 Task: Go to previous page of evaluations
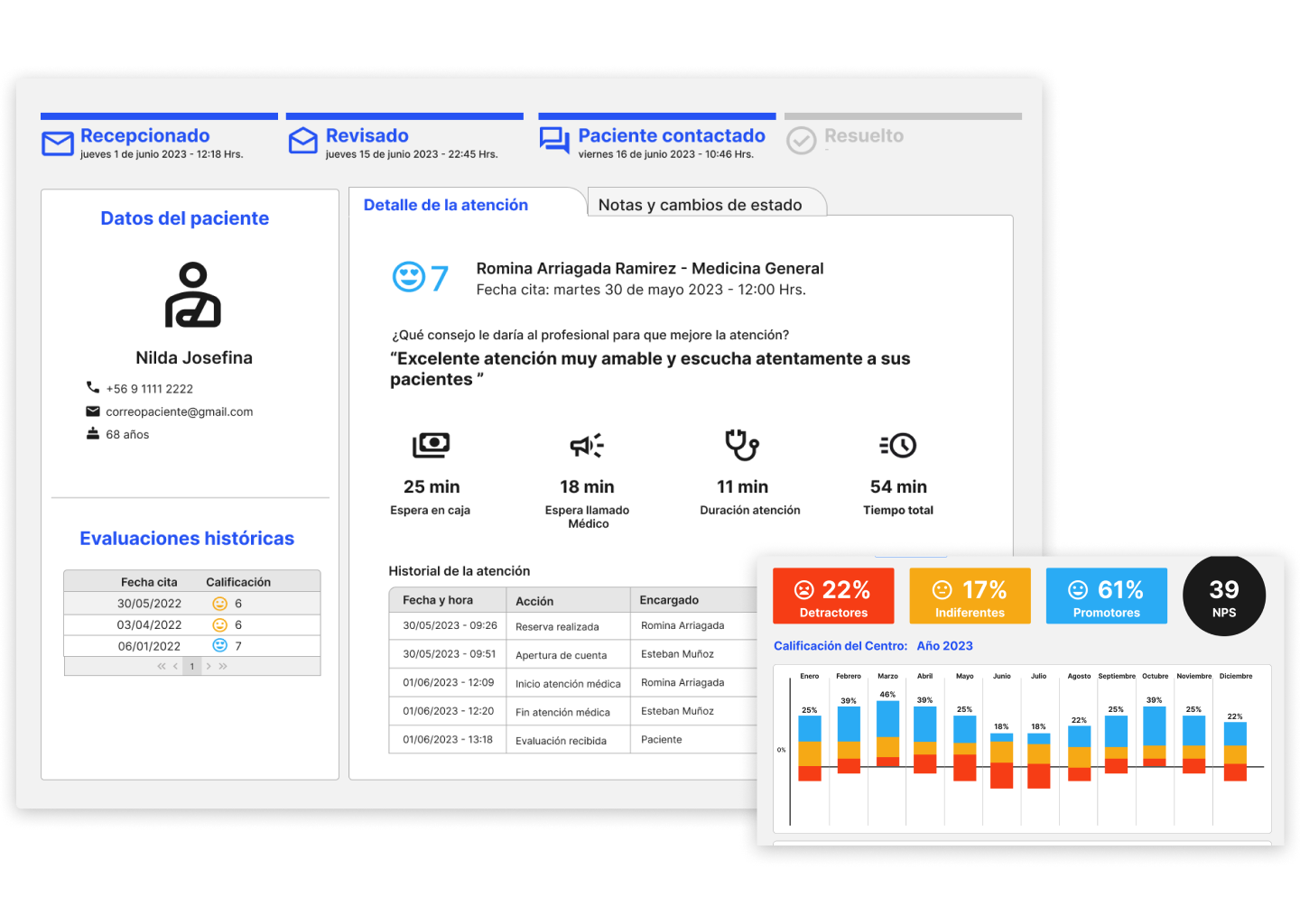[x=175, y=666]
